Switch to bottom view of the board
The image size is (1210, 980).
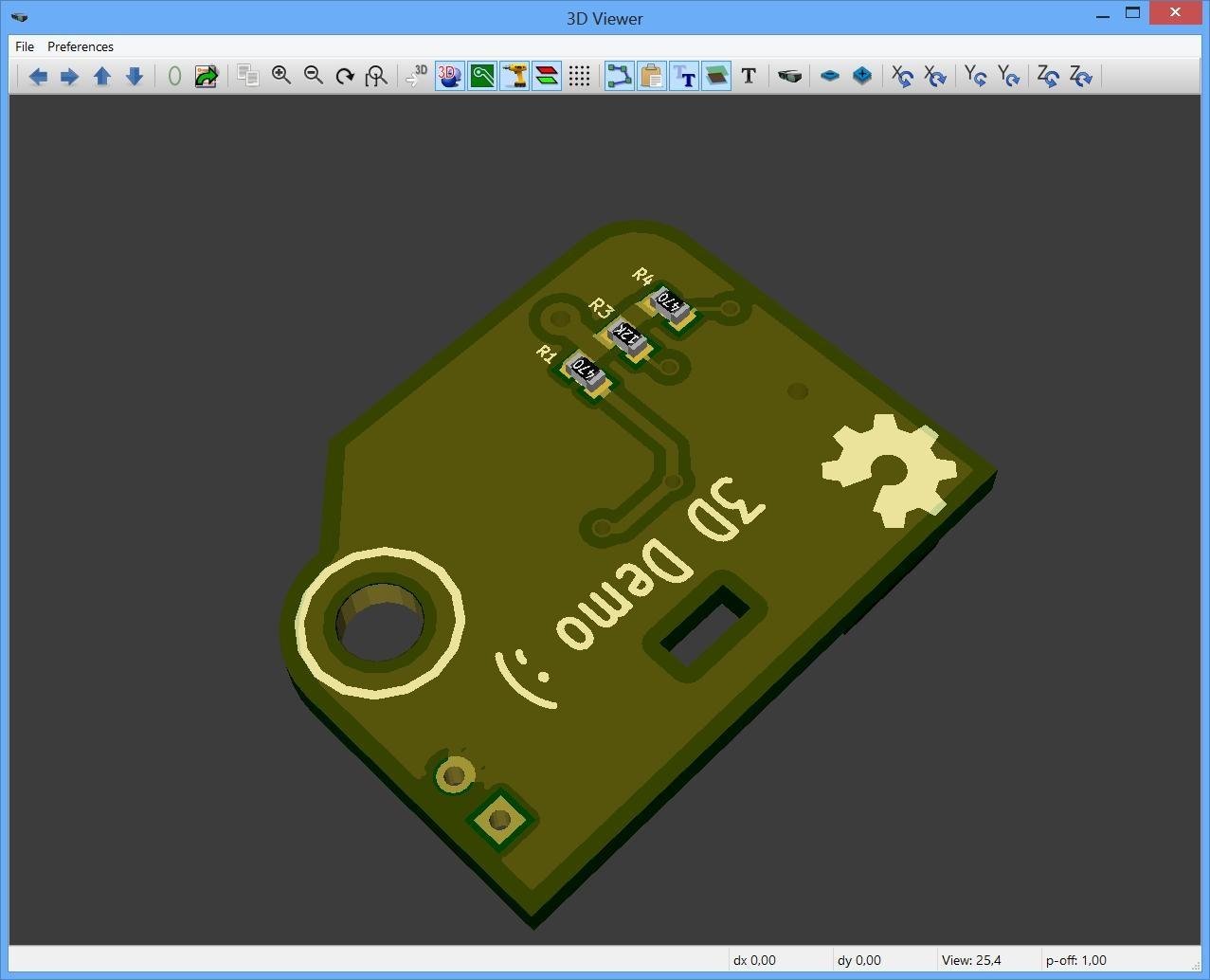tap(830, 76)
